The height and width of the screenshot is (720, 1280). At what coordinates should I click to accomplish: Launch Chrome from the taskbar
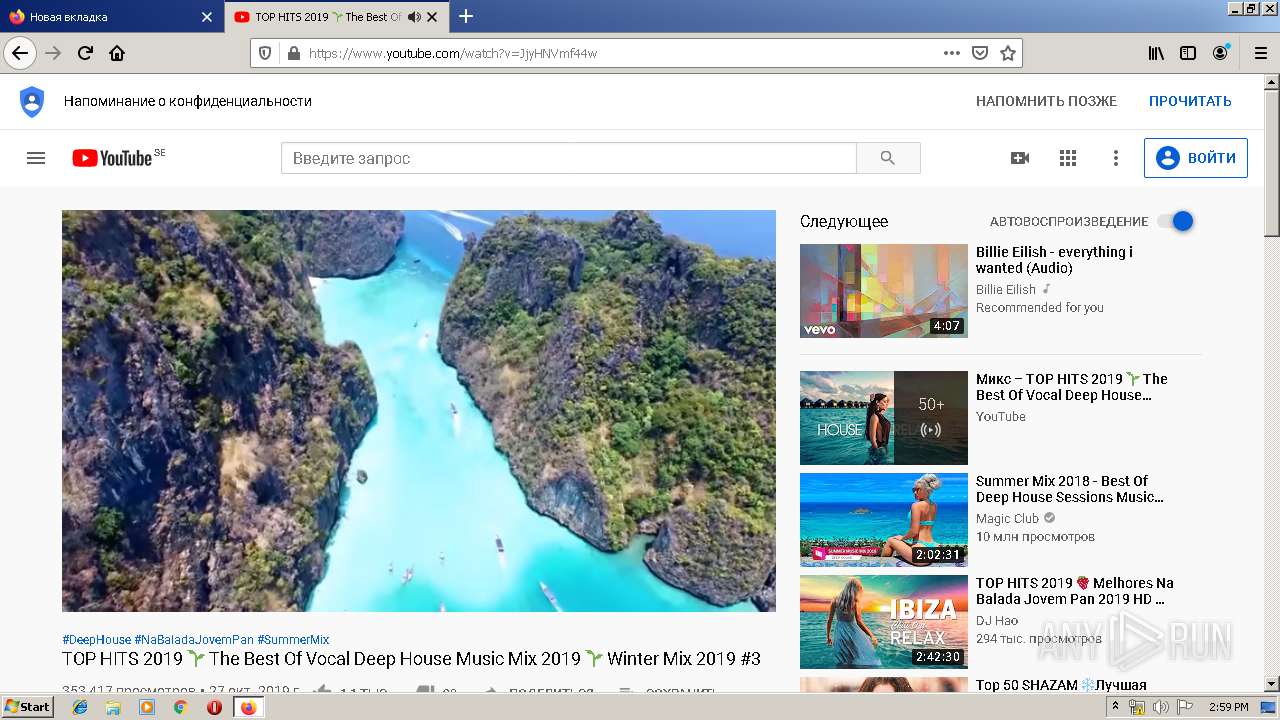pos(180,707)
